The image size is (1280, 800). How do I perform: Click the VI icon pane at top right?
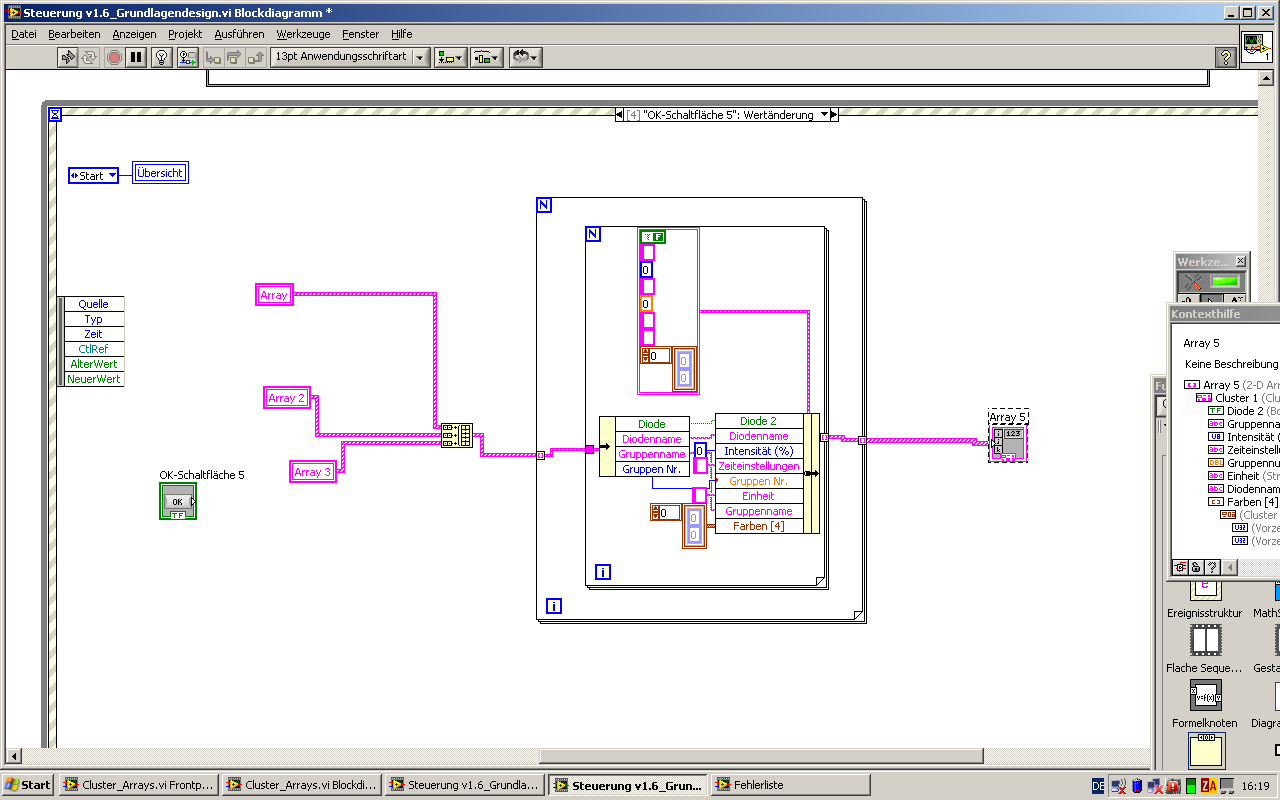pos(1257,47)
